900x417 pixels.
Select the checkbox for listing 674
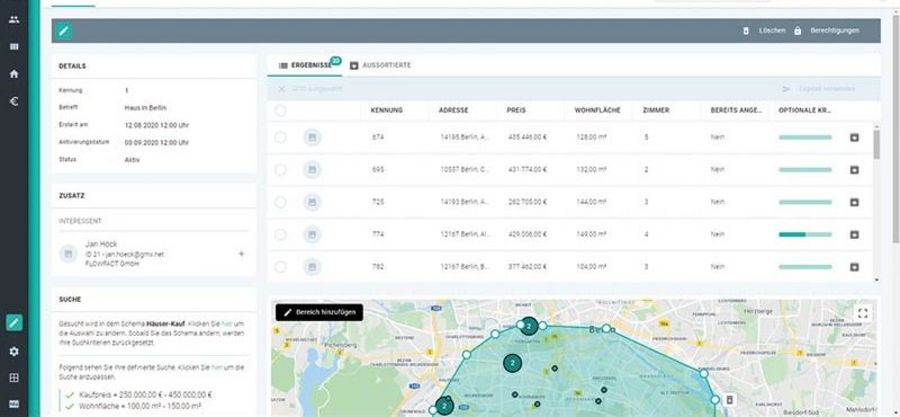click(x=280, y=137)
